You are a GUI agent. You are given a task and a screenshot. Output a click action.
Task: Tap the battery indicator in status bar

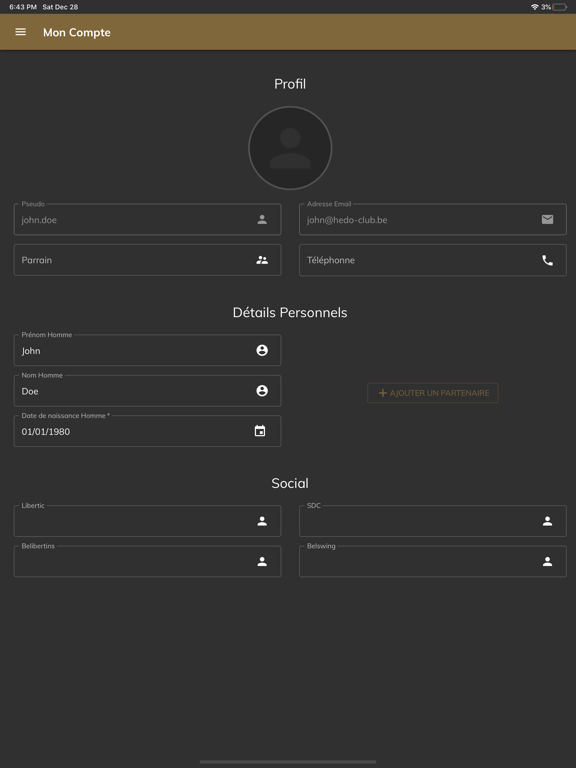click(x=559, y=7)
